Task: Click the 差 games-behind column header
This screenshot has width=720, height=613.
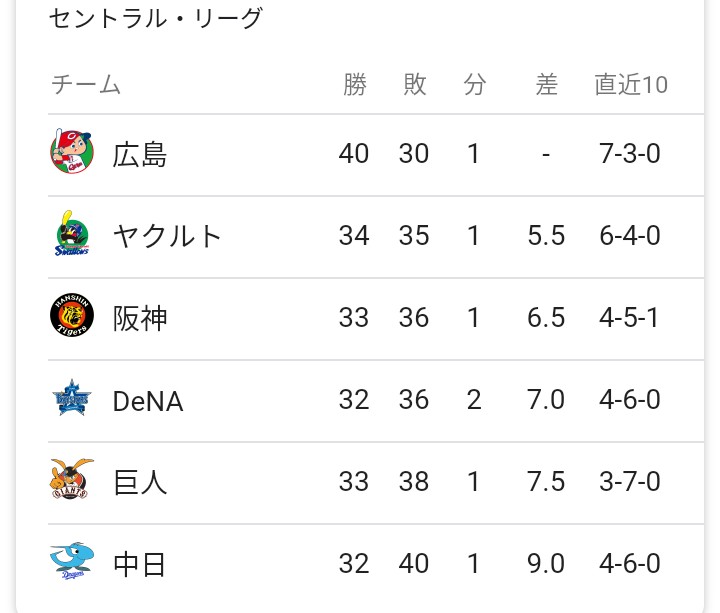Action: (546, 84)
